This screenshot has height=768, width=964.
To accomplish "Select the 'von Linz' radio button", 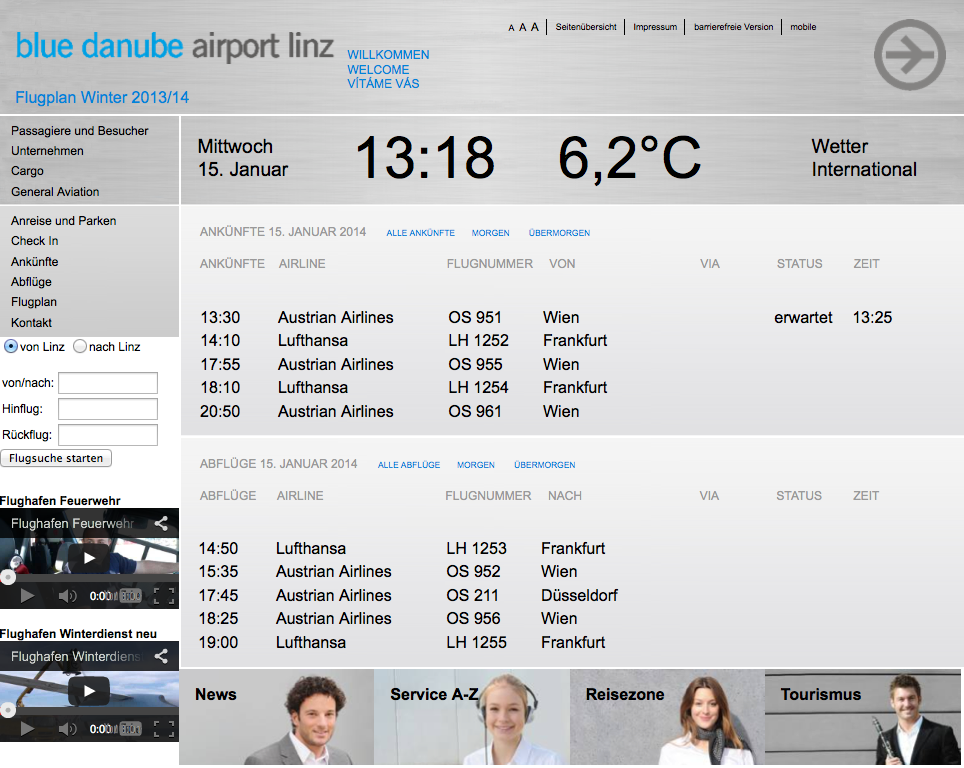I will coord(10,346).
